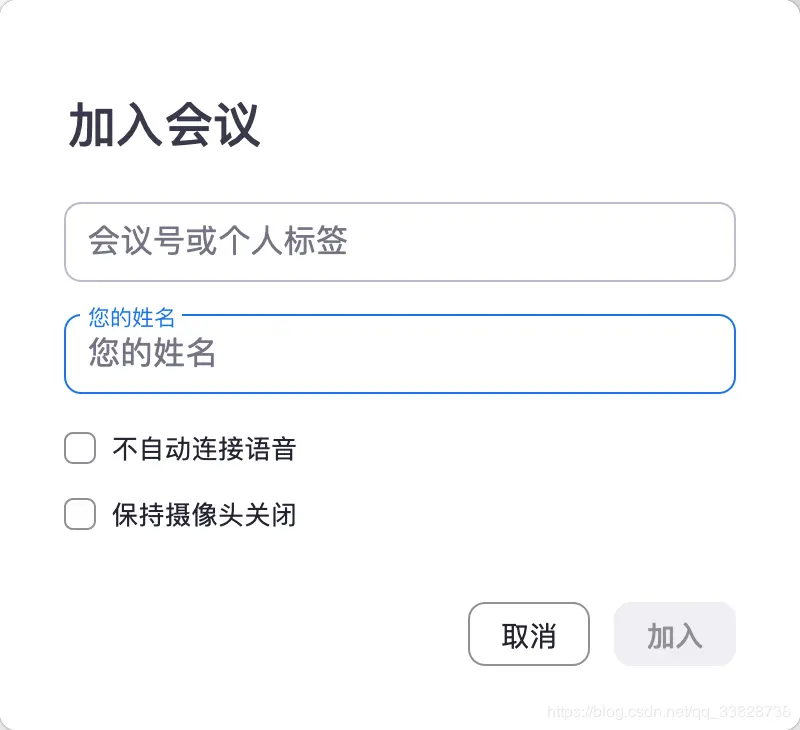Toggle off auto audio connection setting
The width and height of the screenshot is (800, 730).
79,448
